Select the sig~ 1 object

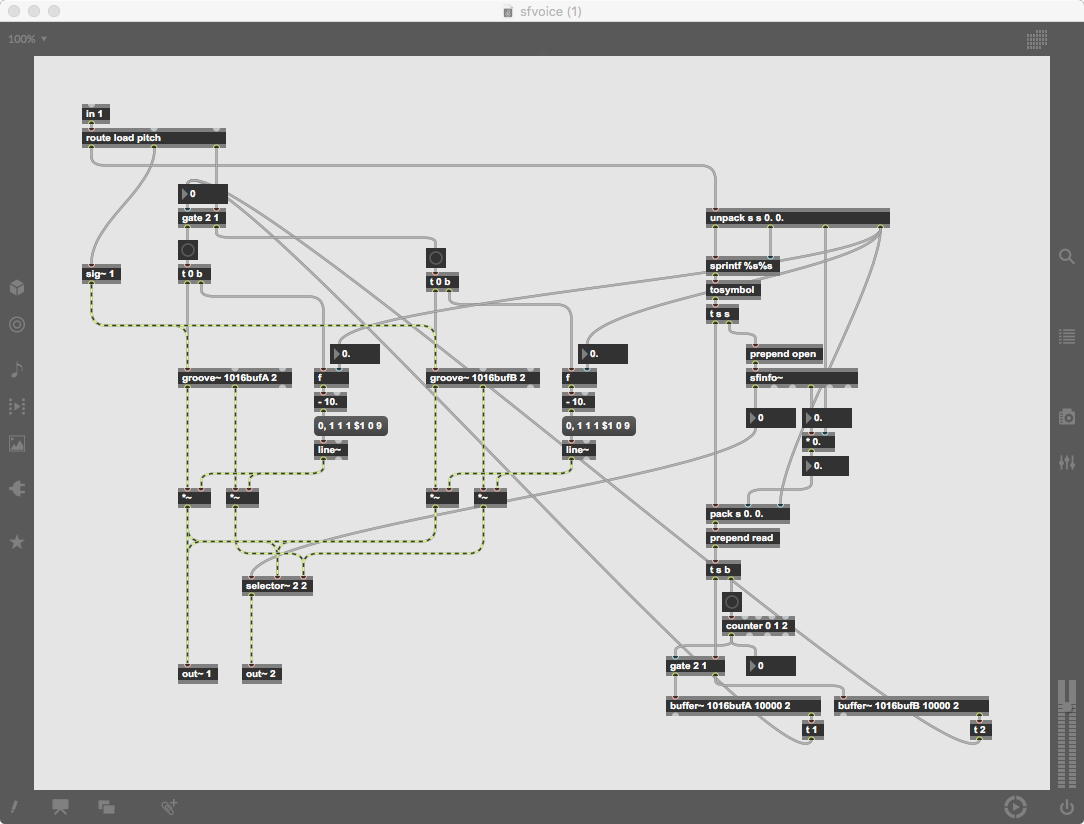pyautogui.click(x=101, y=274)
